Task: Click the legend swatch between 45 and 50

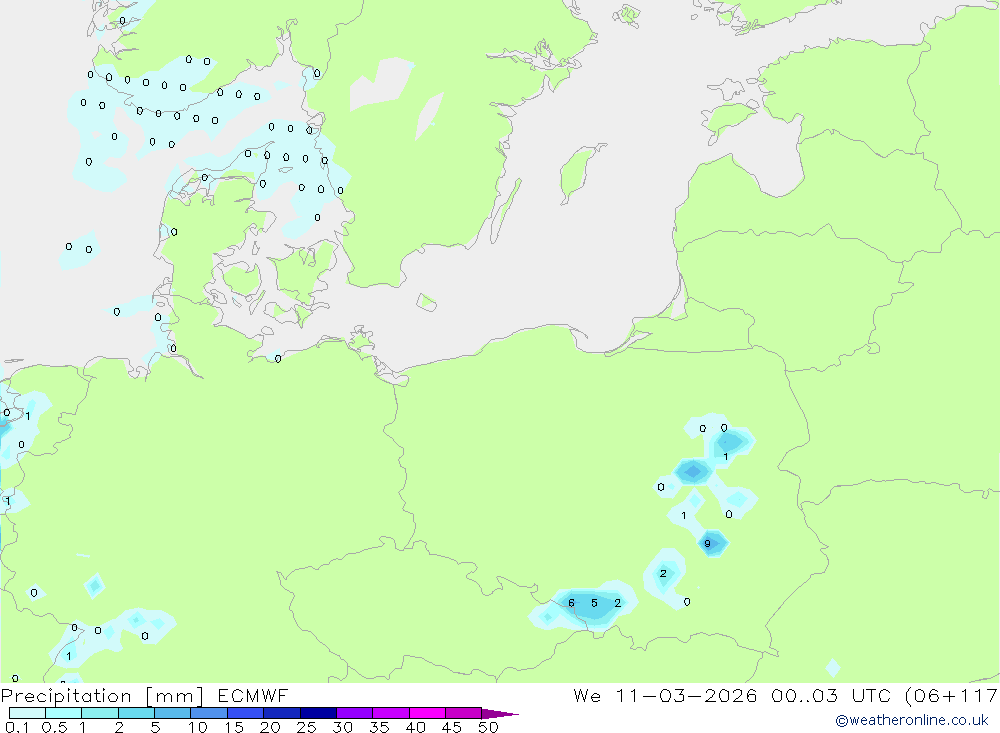Action: 464,713
